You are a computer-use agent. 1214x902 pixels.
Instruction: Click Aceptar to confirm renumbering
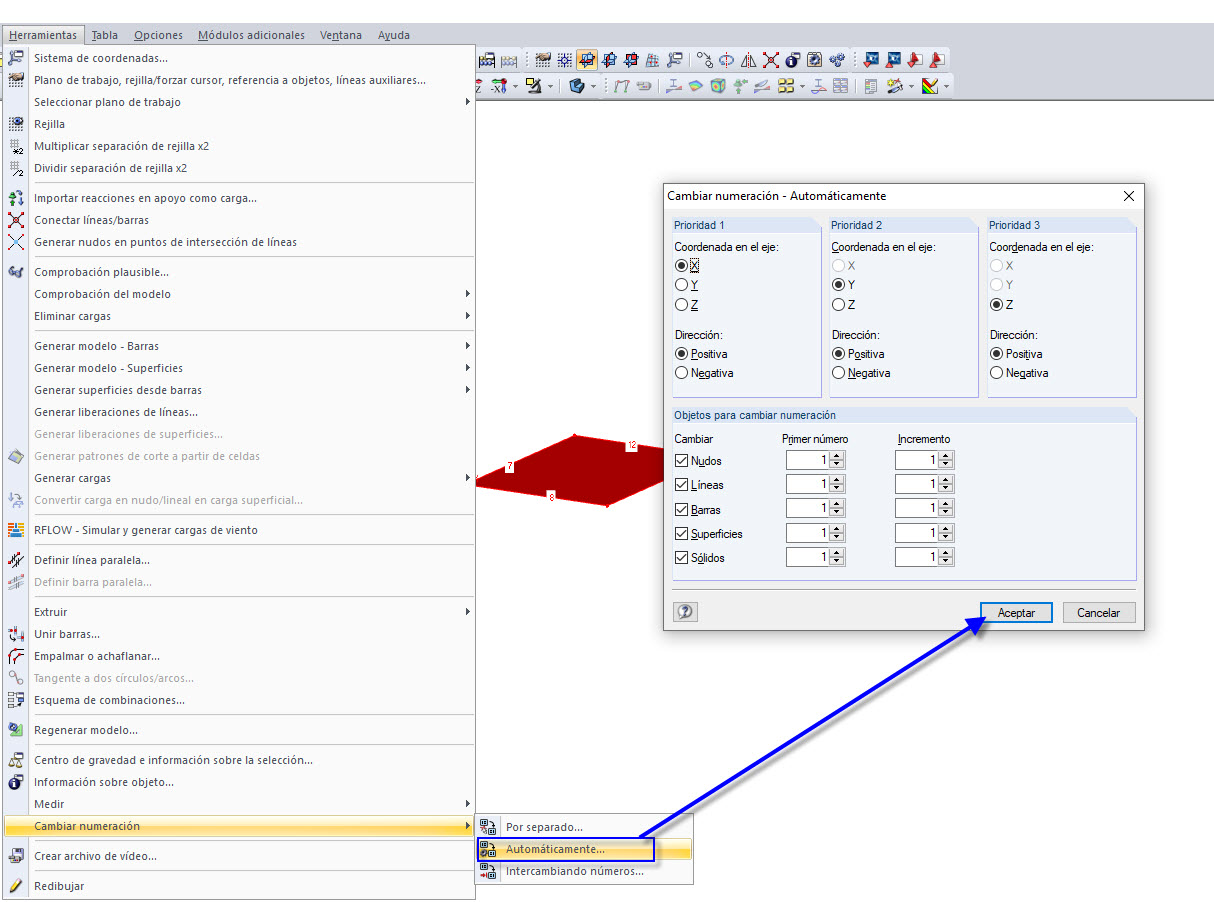(1016, 613)
